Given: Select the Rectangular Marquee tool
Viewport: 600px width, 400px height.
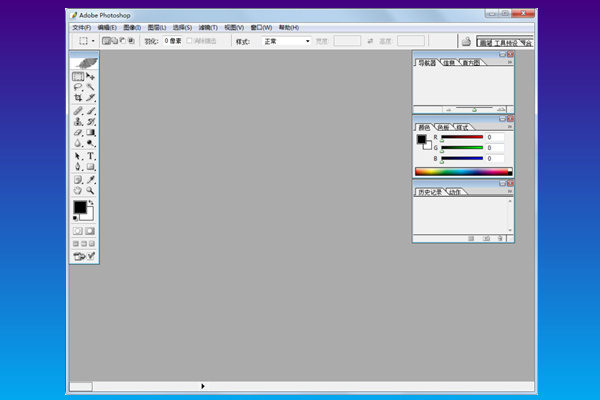Looking at the screenshot, I should (78, 76).
